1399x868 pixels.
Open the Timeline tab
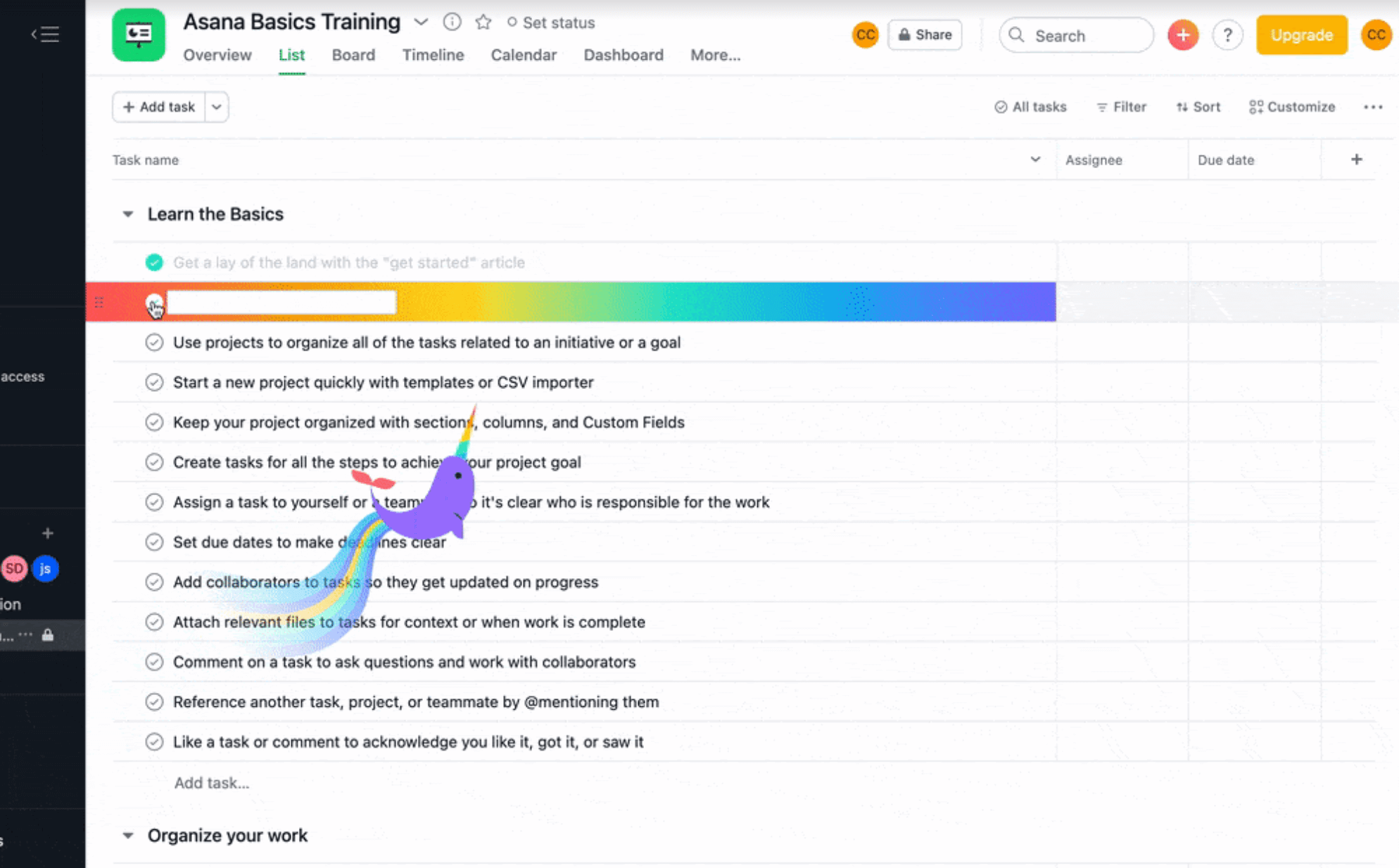[433, 55]
